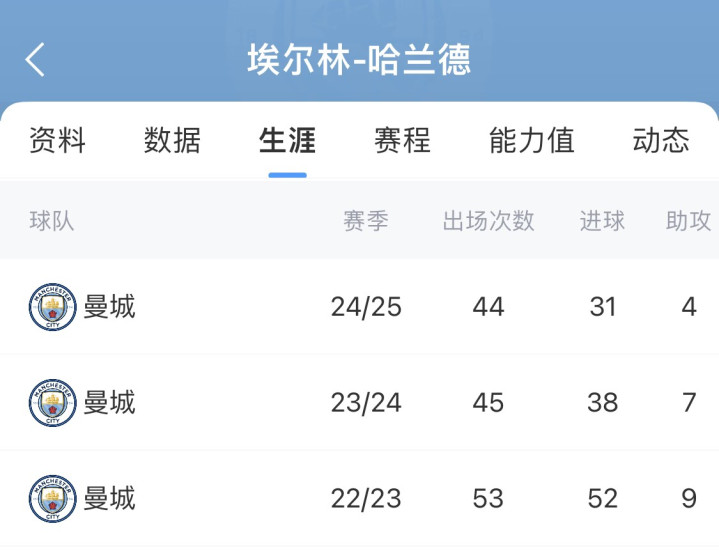Click the 进球 column header
719x558 pixels.
[602, 221]
